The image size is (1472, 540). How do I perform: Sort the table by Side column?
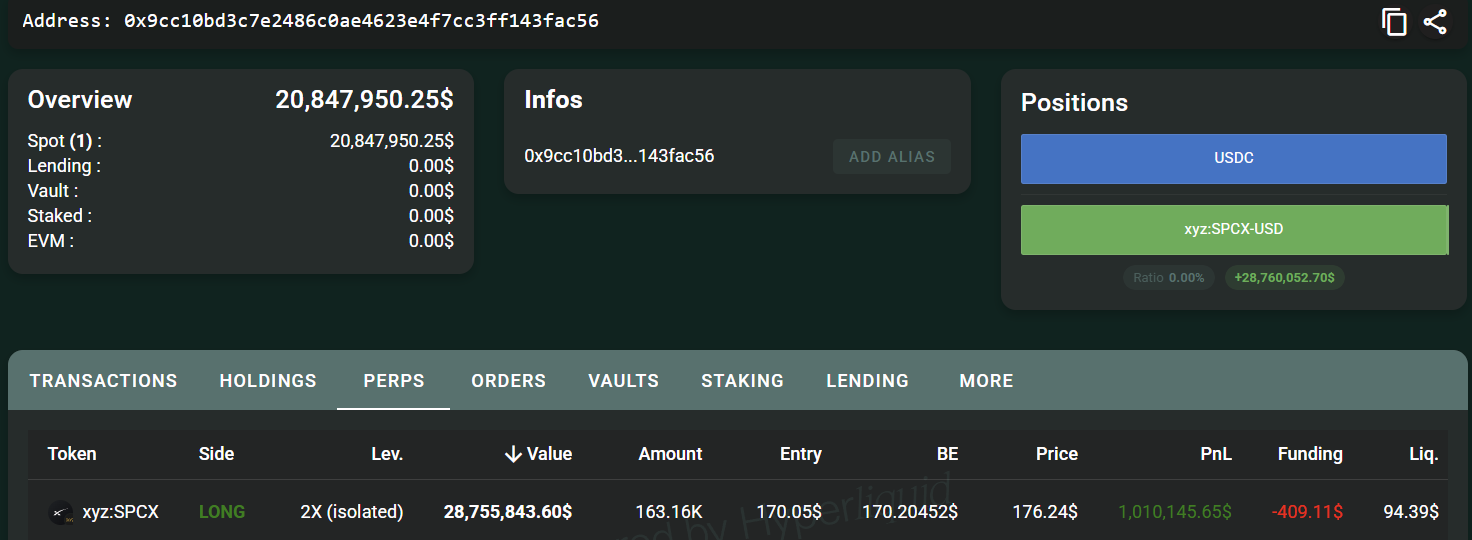(x=216, y=454)
